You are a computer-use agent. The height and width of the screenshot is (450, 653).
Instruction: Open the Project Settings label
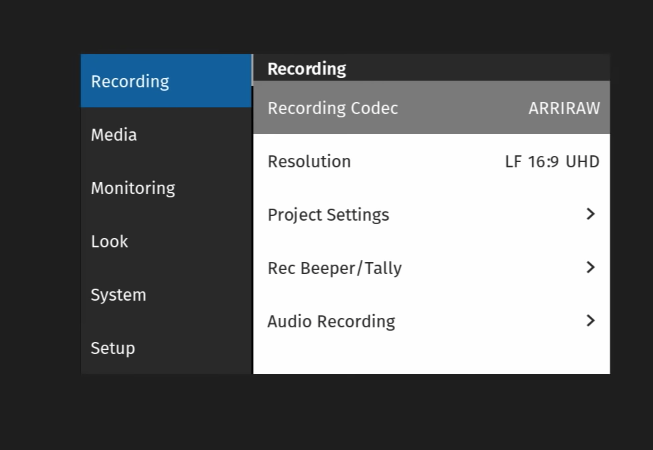click(x=328, y=215)
